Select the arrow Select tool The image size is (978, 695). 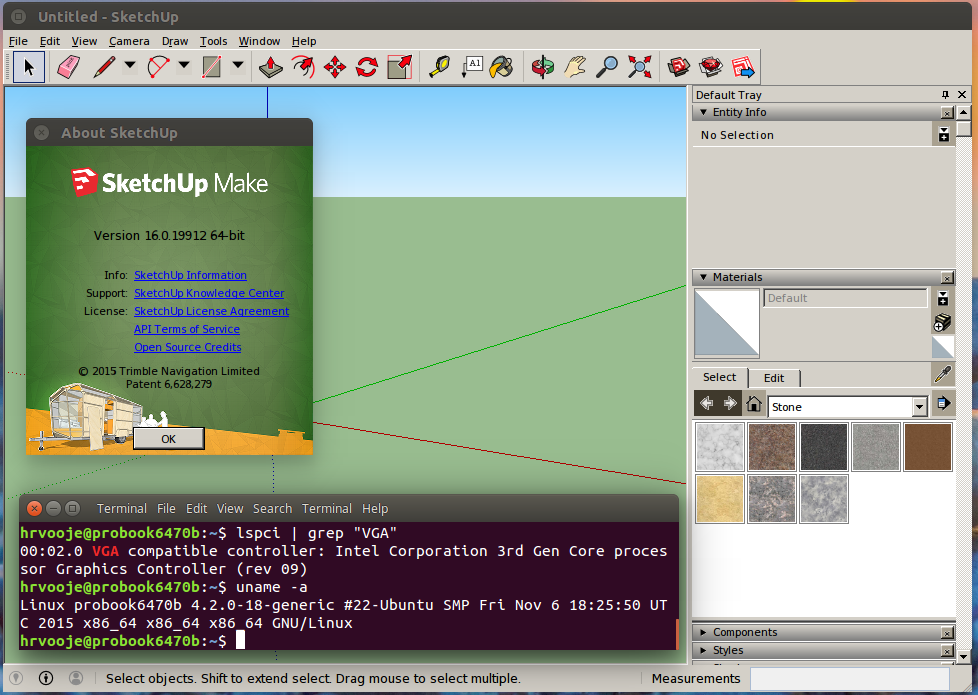click(x=29, y=67)
